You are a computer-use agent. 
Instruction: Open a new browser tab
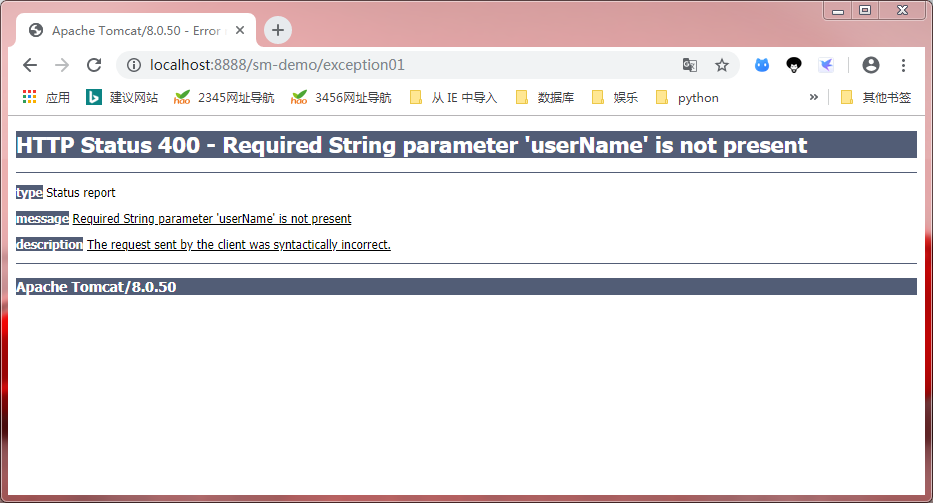coord(278,30)
